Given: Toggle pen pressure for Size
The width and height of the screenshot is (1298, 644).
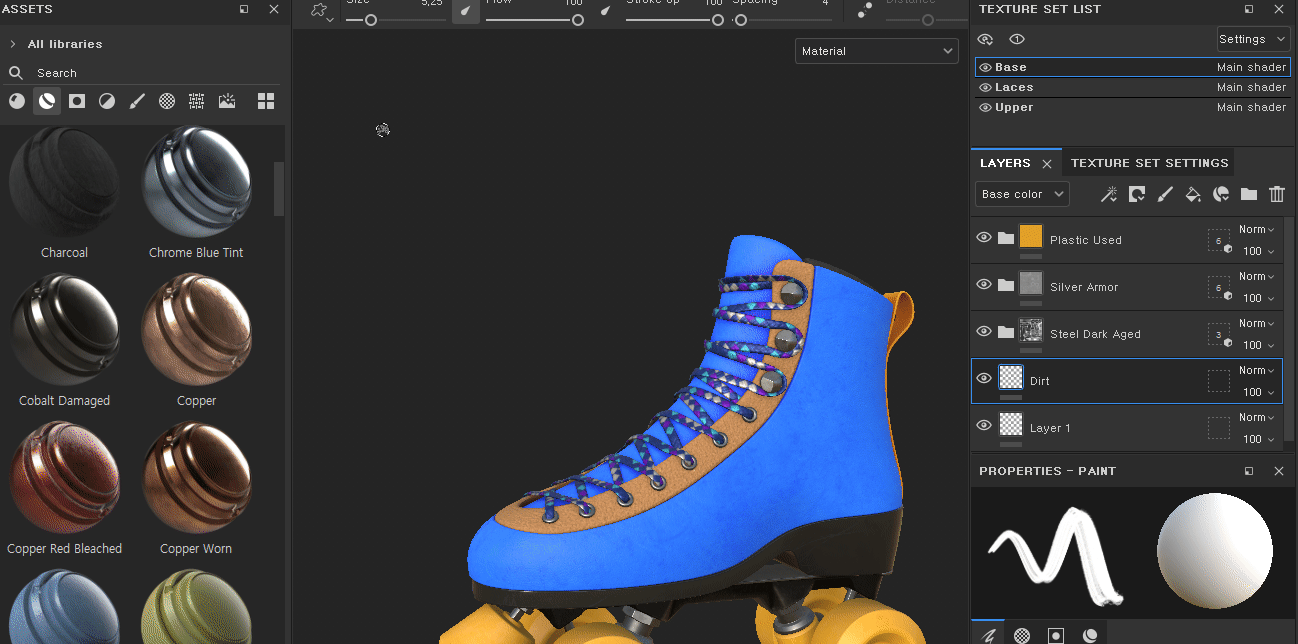Looking at the screenshot, I should click(466, 11).
